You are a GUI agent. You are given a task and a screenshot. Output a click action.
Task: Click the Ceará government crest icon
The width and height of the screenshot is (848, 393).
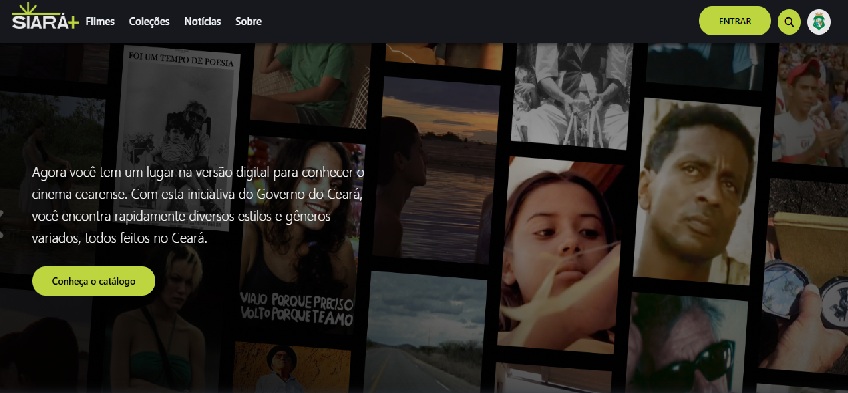coord(819,22)
